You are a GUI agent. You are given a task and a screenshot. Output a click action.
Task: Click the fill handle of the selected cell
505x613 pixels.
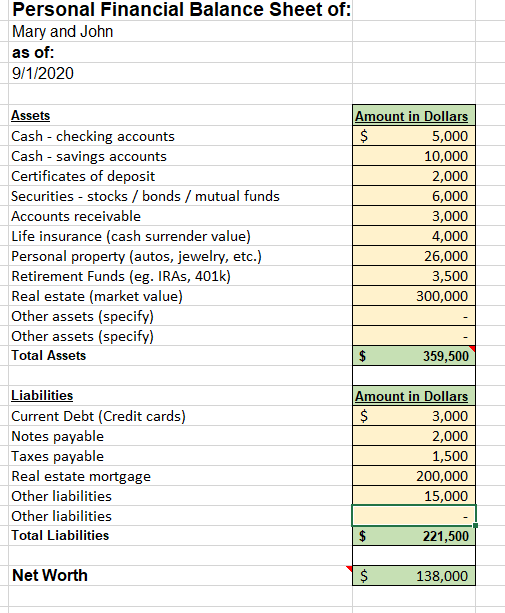(x=475, y=525)
